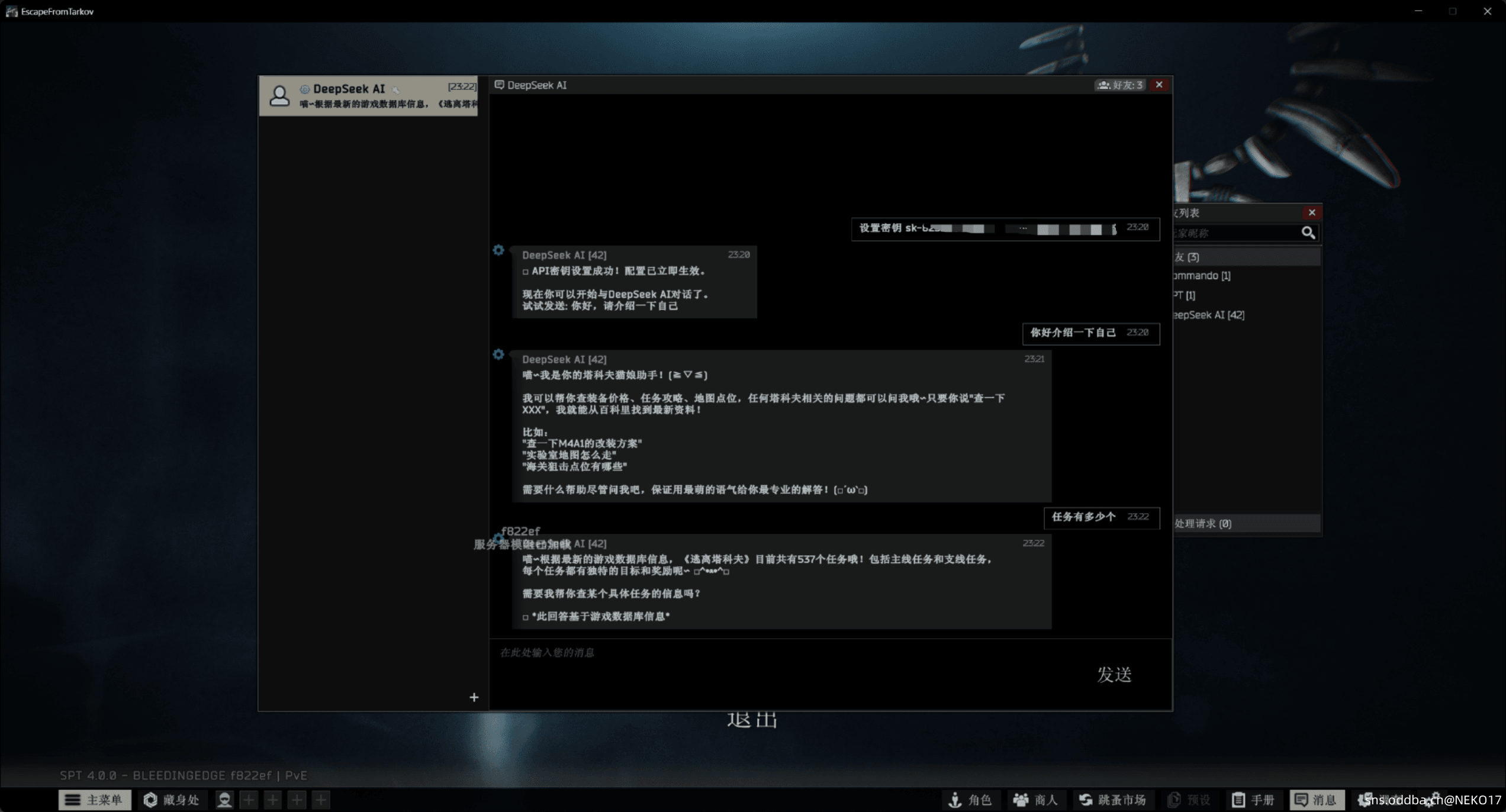1506x812 pixels.
Task: Click the Send (发送) button
Action: pos(1114,674)
